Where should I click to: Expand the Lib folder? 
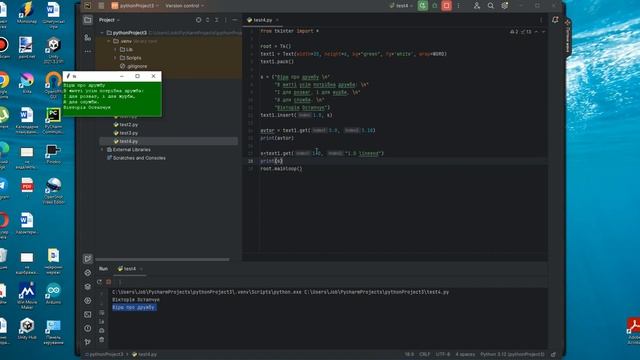116,49
